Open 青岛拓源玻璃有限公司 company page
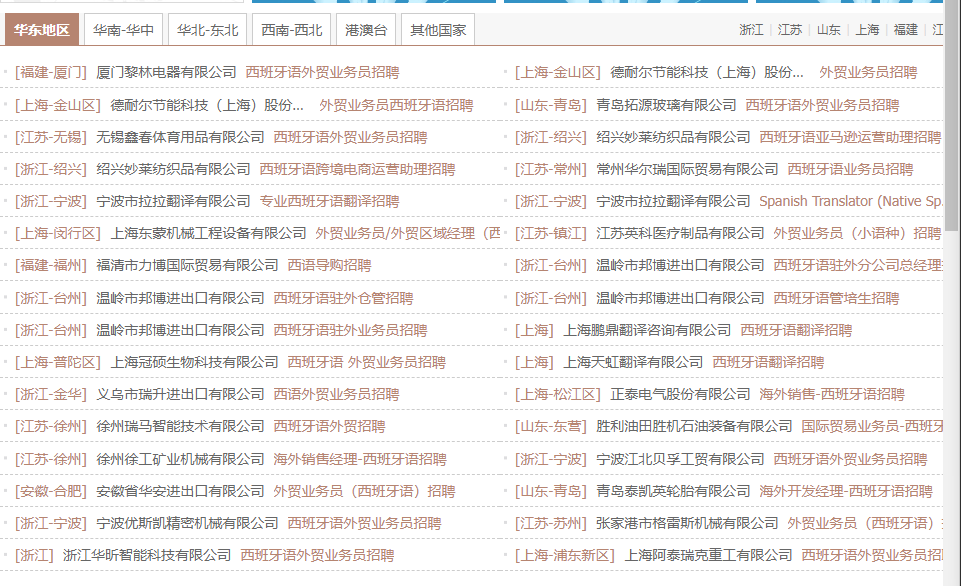 click(666, 105)
